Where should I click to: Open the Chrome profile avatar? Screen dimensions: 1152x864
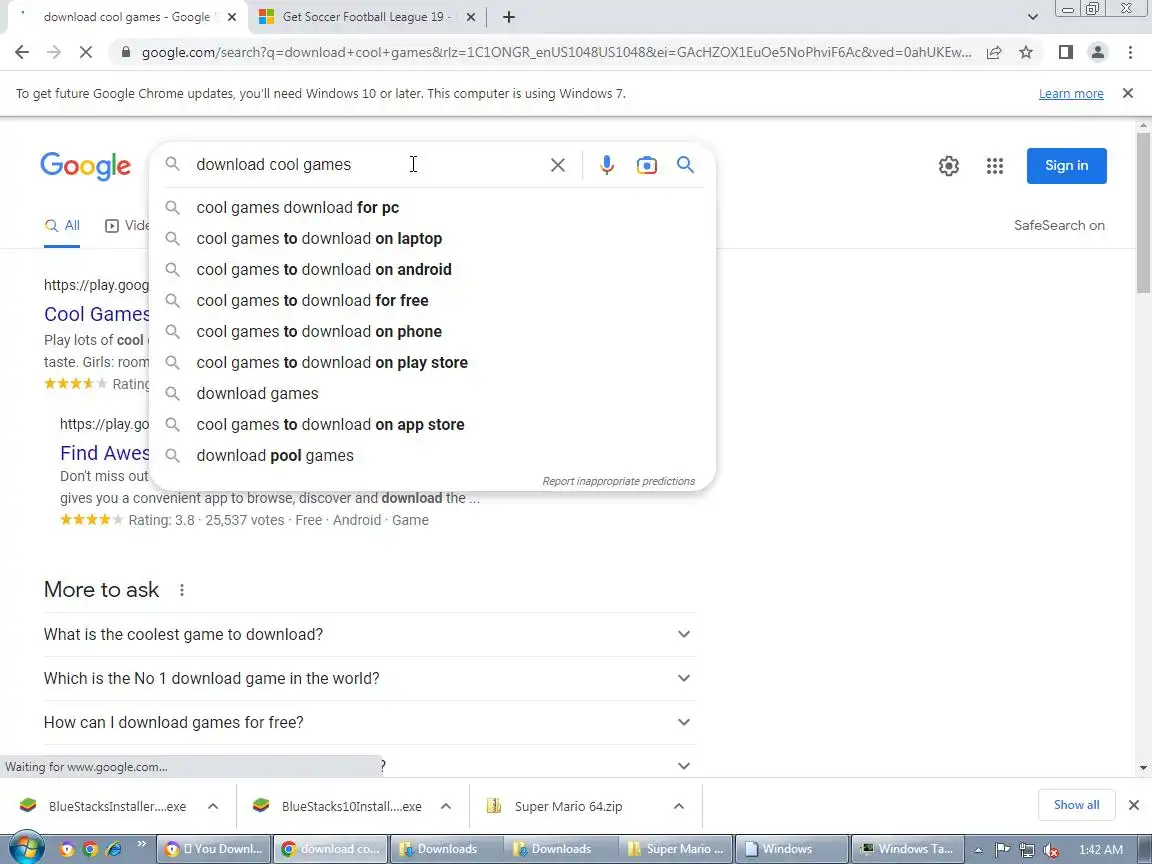pos(1098,52)
